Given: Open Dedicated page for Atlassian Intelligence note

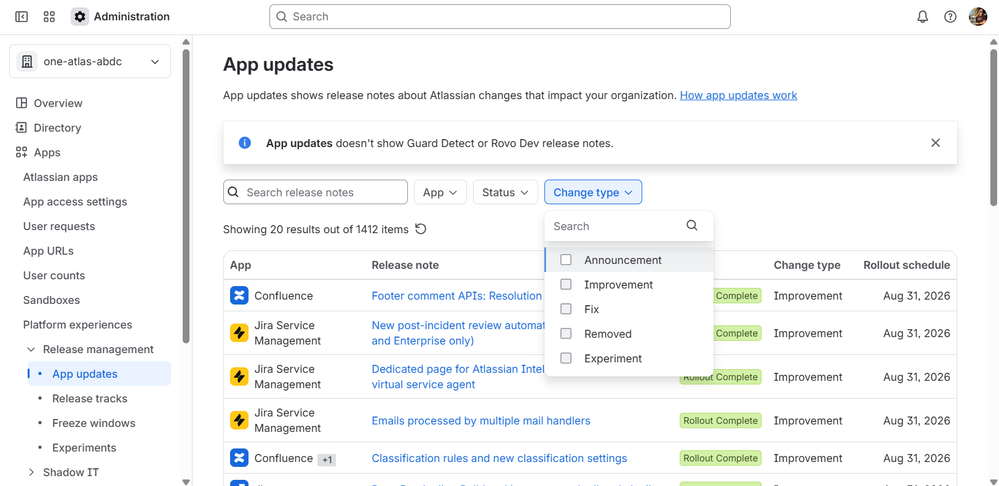Looking at the screenshot, I should (x=457, y=376).
